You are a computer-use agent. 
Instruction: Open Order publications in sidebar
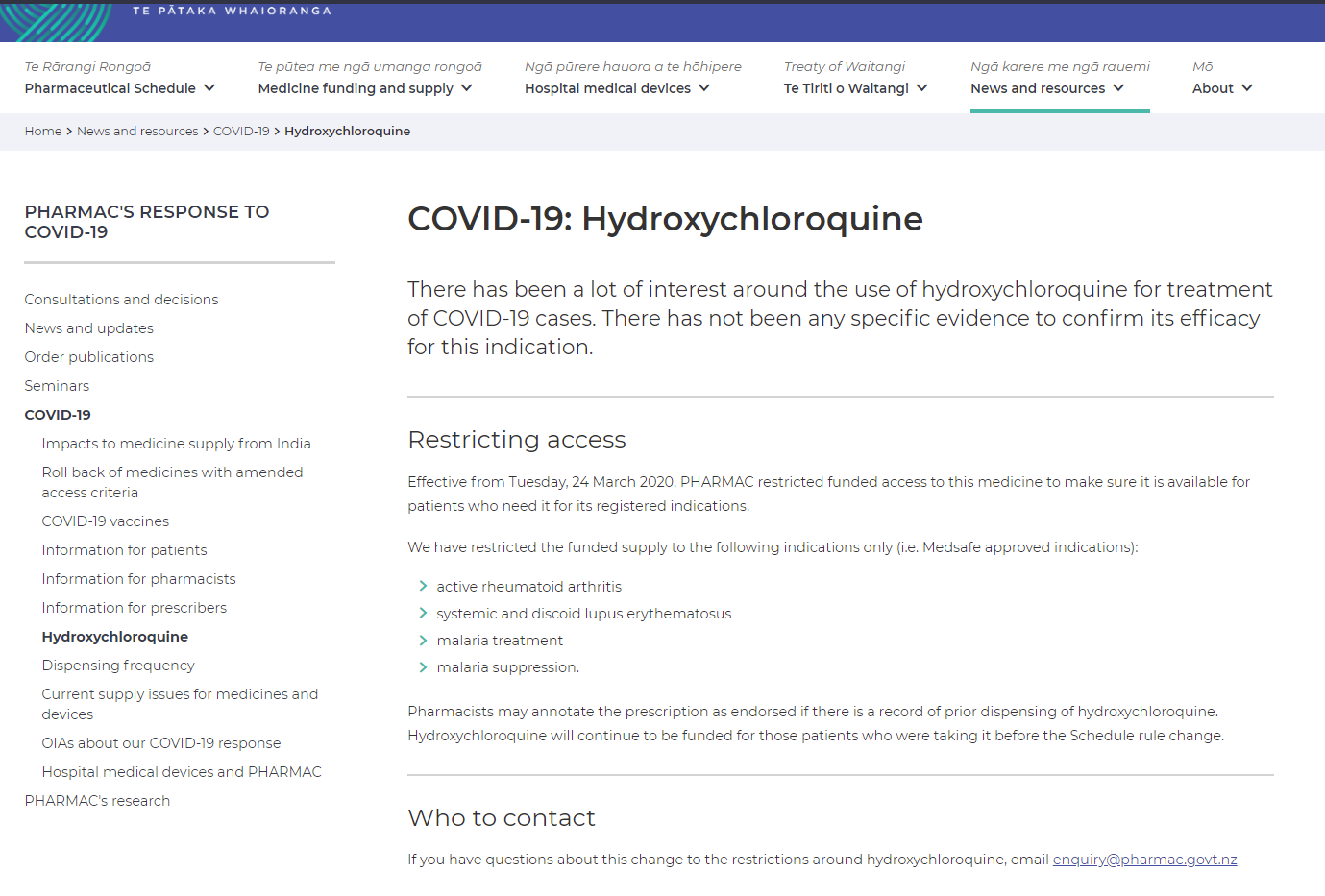coord(89,357)
